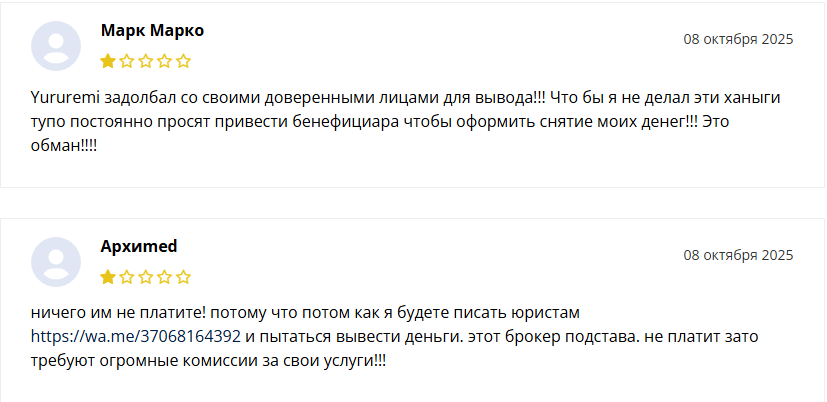Click the fifth star in Марк Марко's rating
Screen dimensions: 827x402
click(x=183, y=61)
